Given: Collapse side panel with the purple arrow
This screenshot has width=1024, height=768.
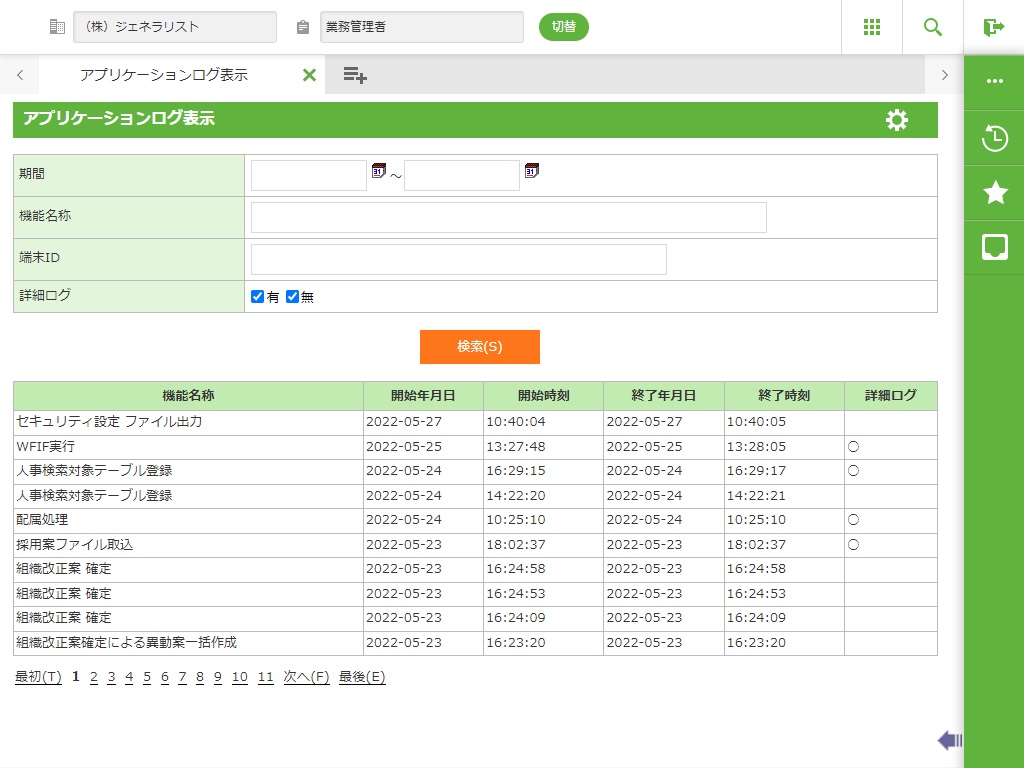Looking at the screenshot, I should 949,740.
